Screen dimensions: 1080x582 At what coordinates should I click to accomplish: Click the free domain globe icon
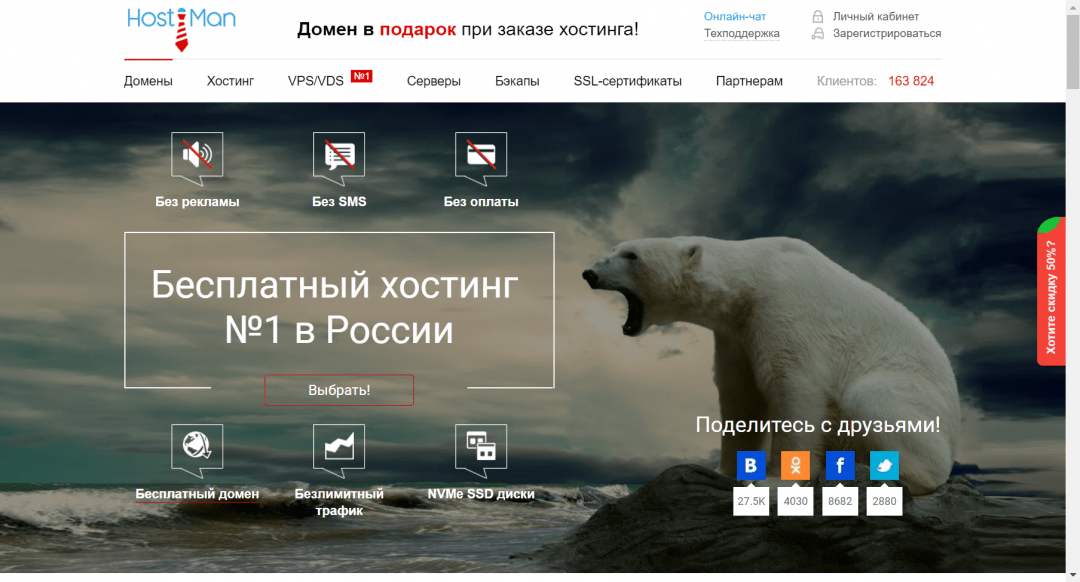point(197,447)
